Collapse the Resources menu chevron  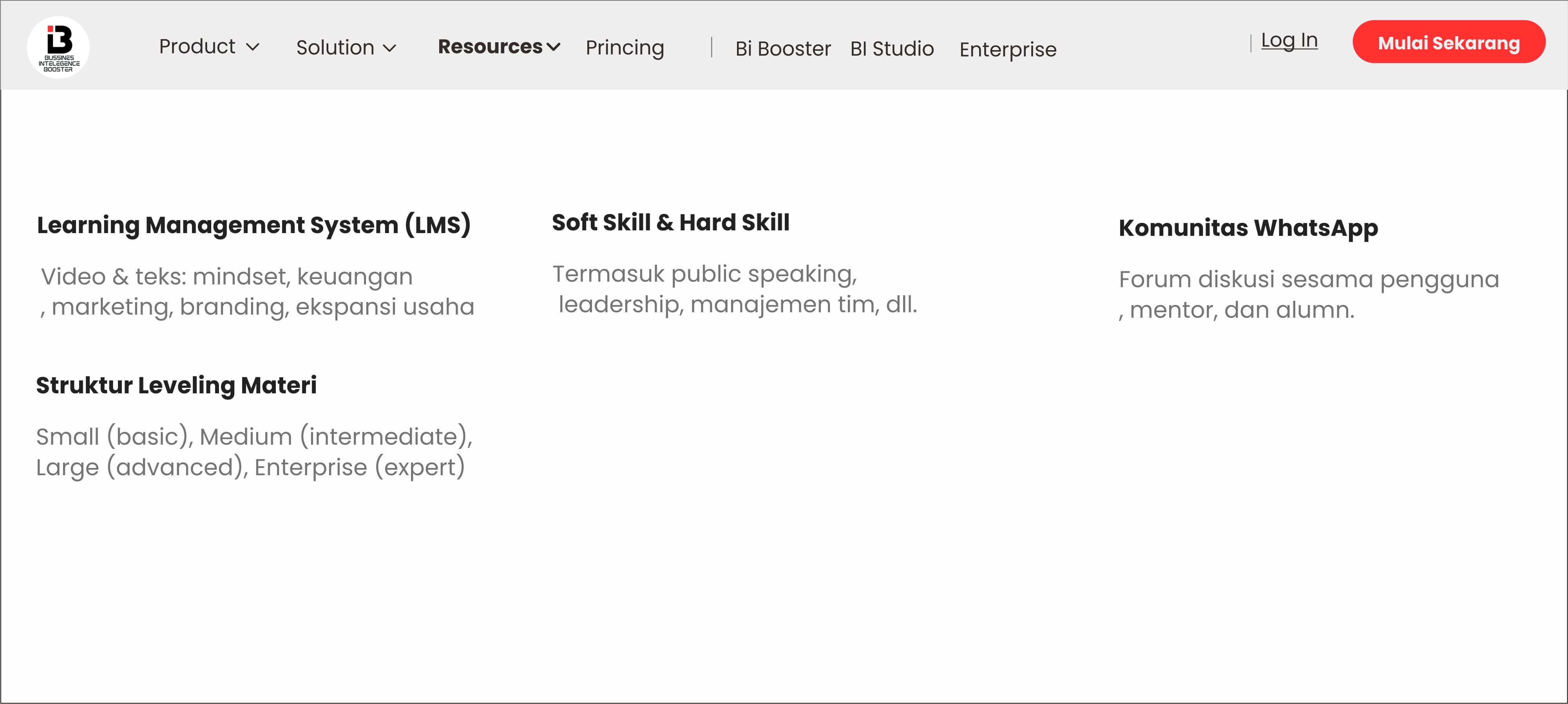(553, 47)
